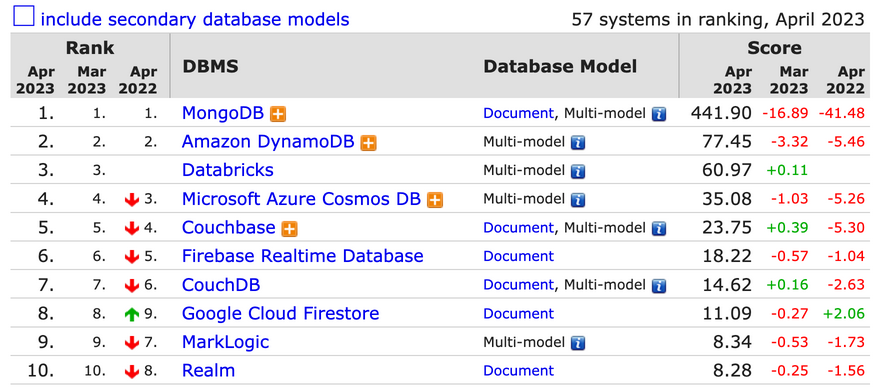
Task: Click the red down arrow in MarkLogic row
Action: point(132,343)
